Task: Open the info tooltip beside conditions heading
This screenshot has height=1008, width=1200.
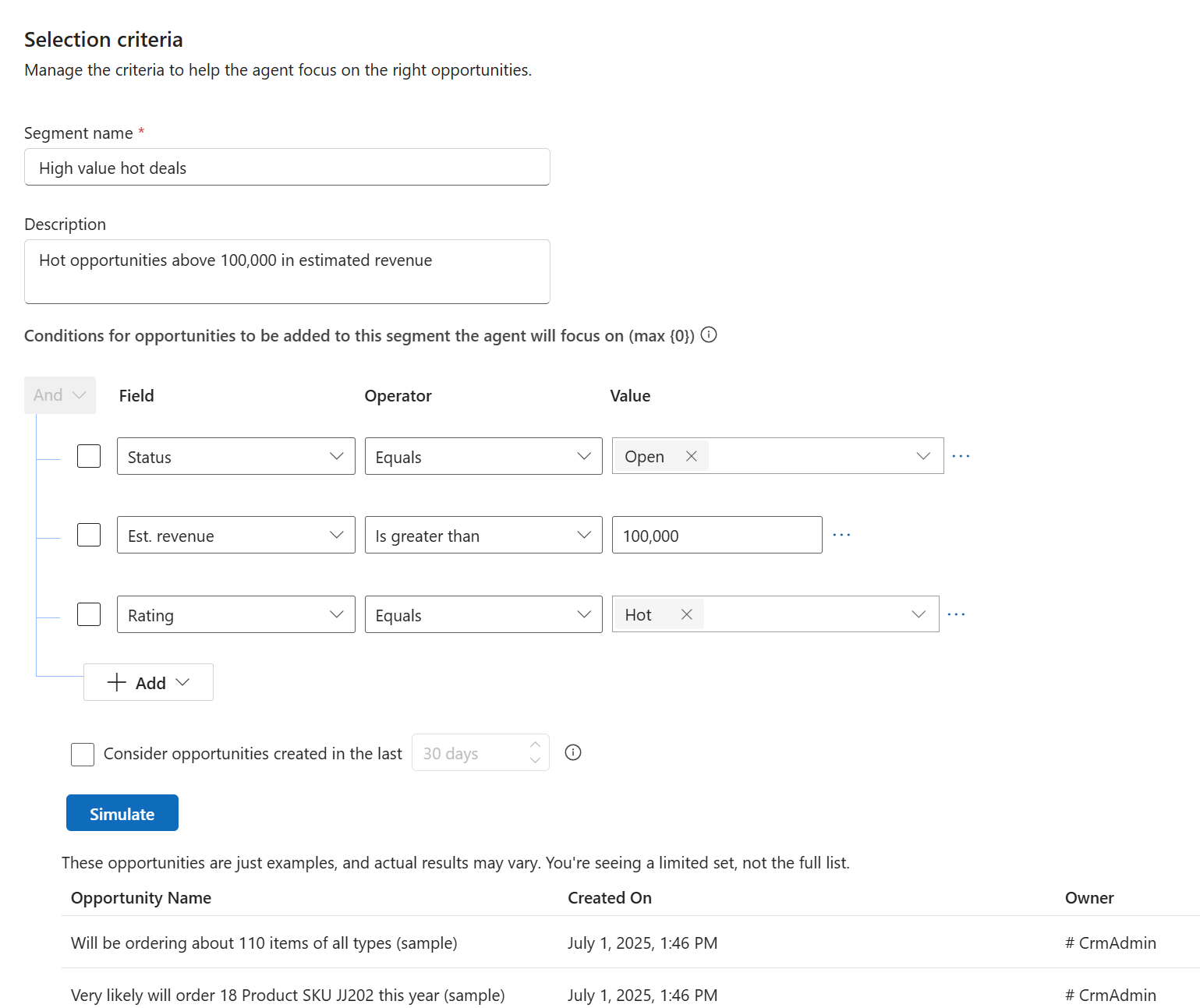Action: (709, 335)
